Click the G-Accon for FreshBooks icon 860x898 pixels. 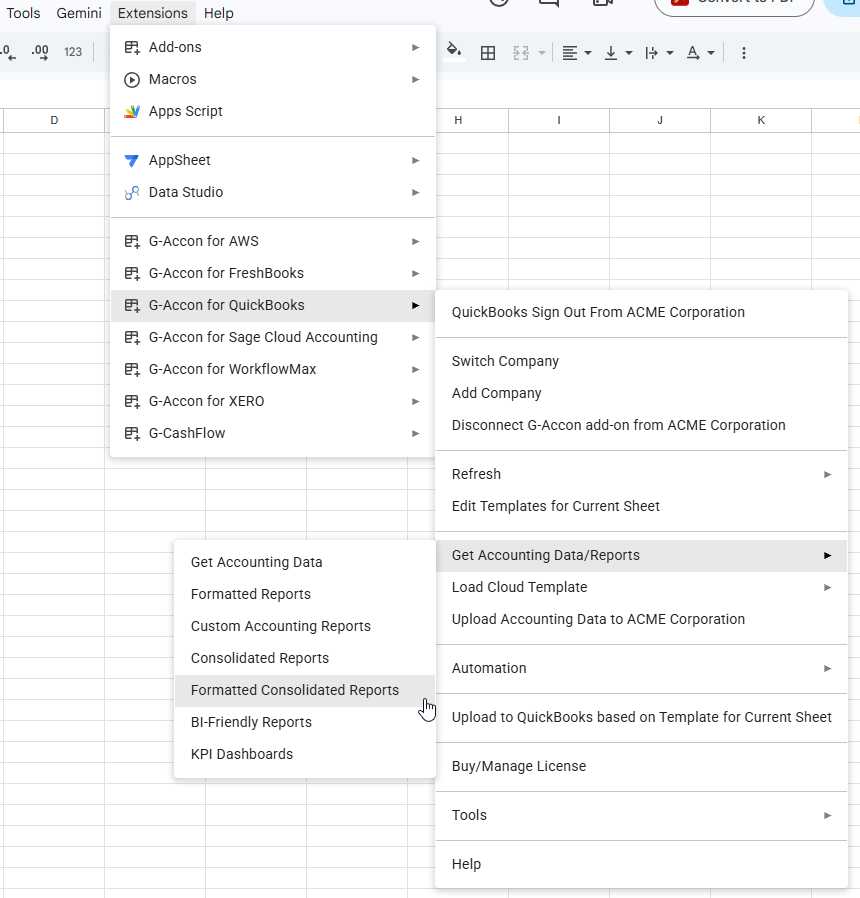(x=132, y=274)
